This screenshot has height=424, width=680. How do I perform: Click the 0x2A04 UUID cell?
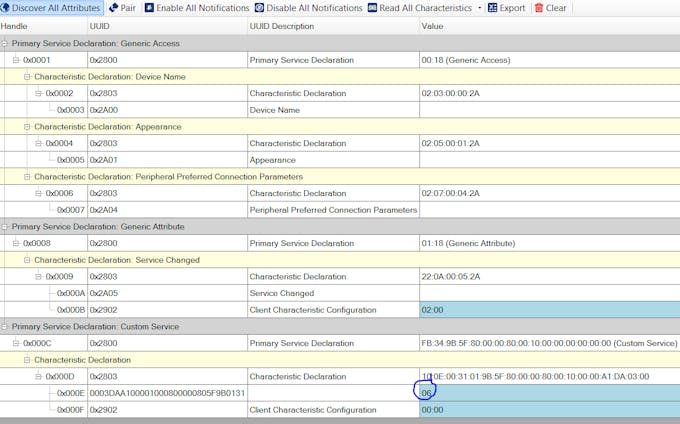click(x=167, y=210)
